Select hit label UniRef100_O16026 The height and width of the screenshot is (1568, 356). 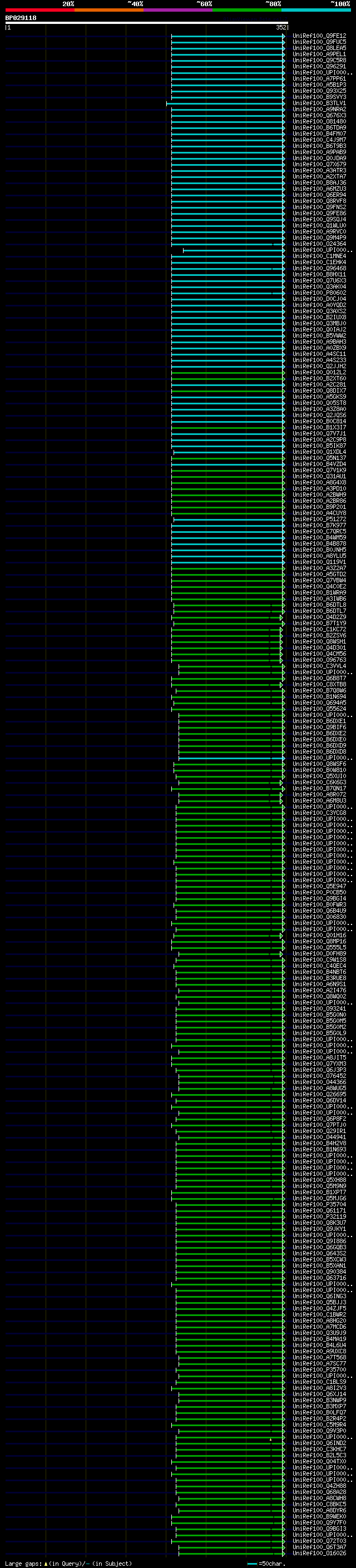pos(319,1554)
